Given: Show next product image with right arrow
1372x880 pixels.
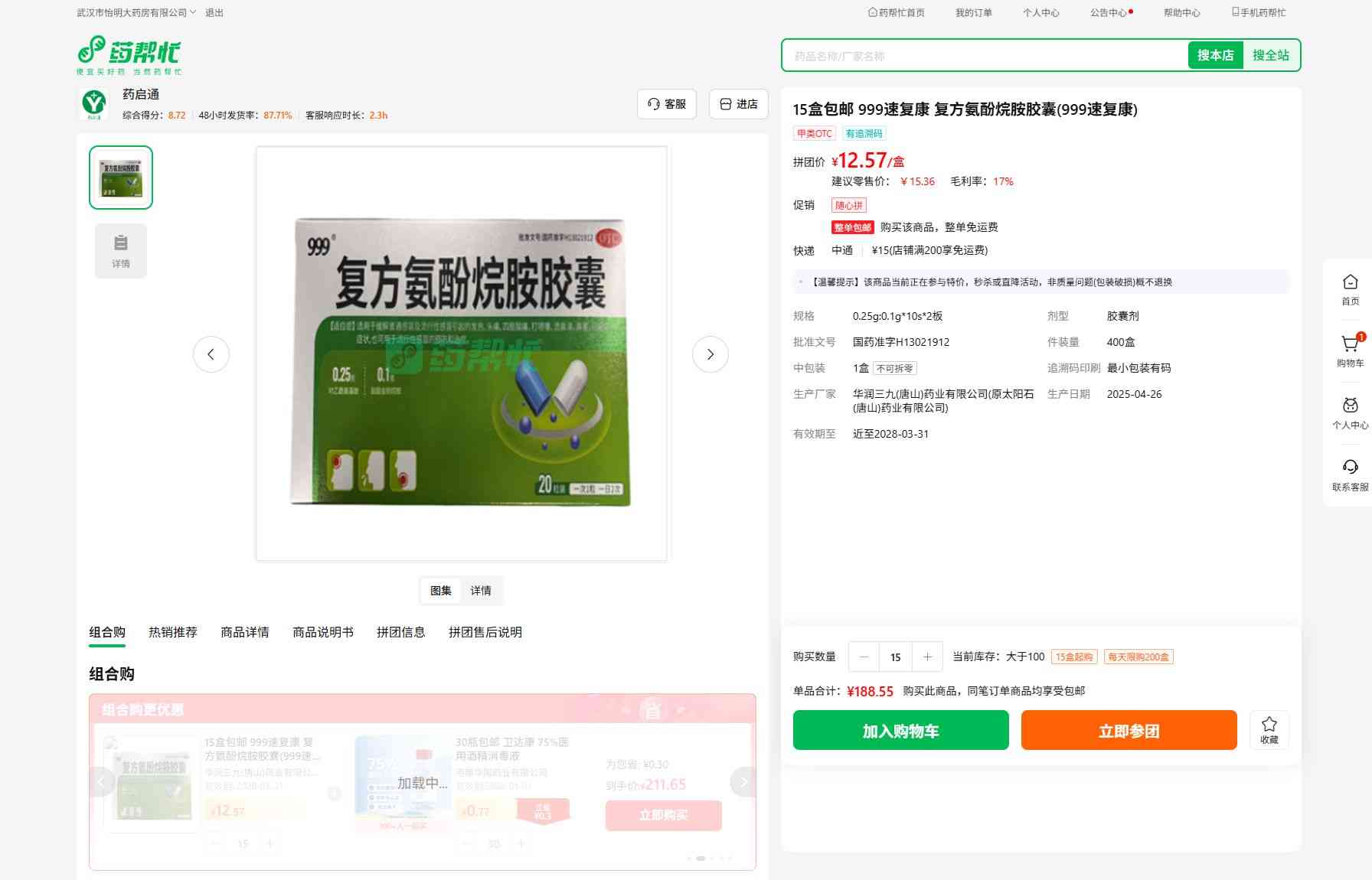Looking at the screenshot, I should point(710,354).
